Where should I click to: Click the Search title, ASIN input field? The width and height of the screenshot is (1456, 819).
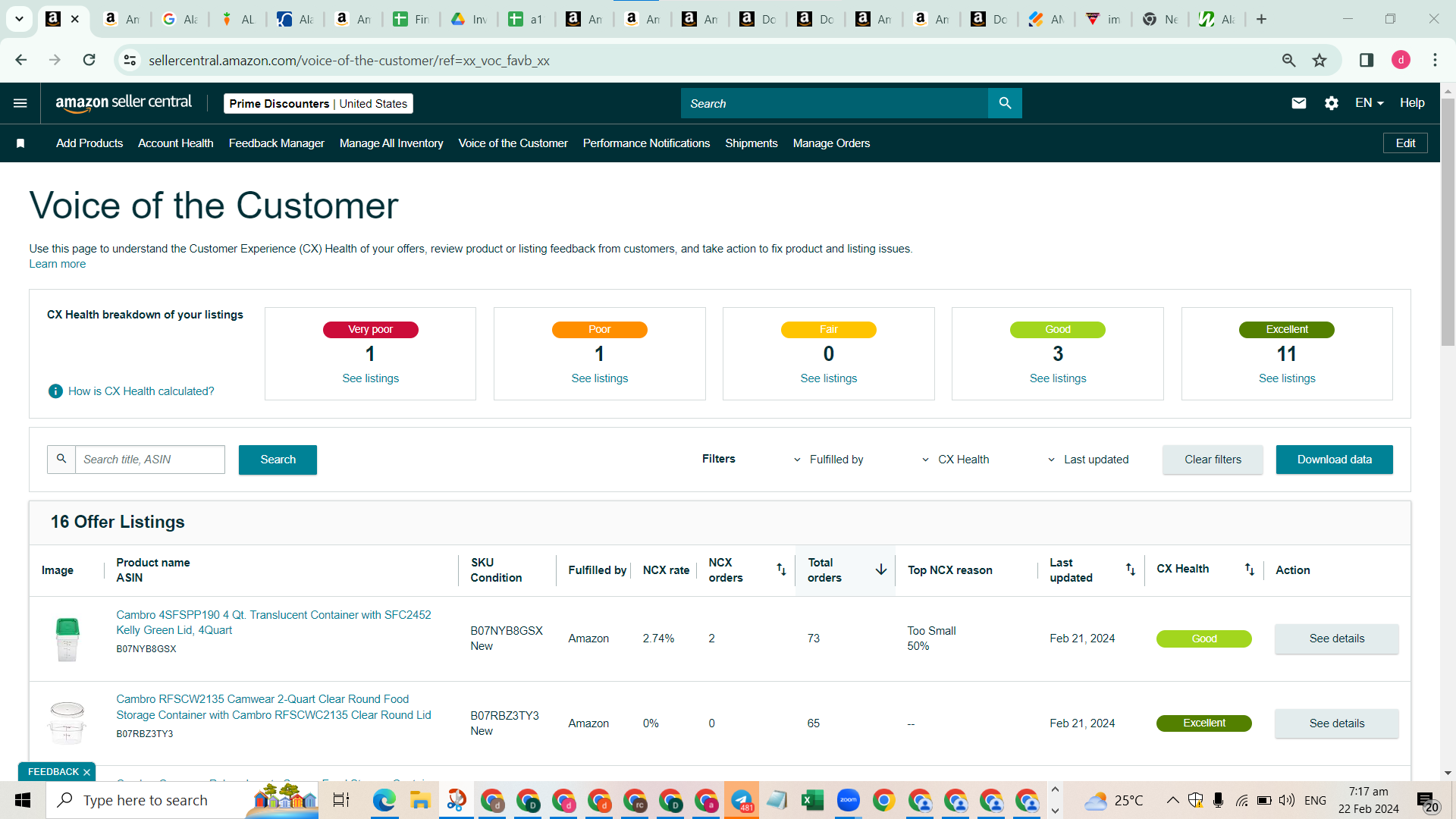point(150,460)
